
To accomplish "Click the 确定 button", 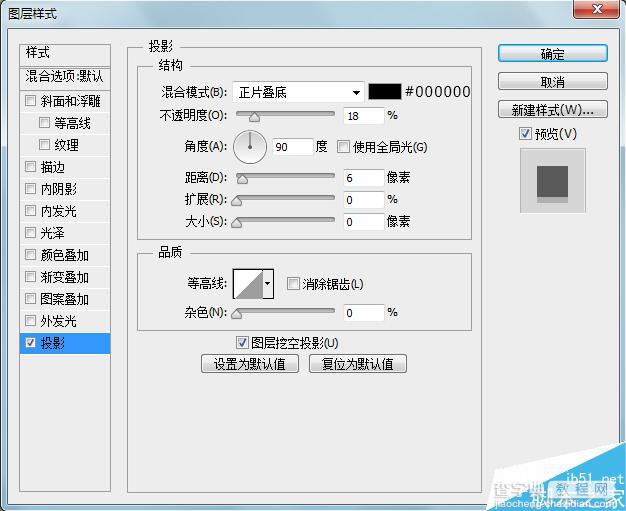I will point(553,53).
